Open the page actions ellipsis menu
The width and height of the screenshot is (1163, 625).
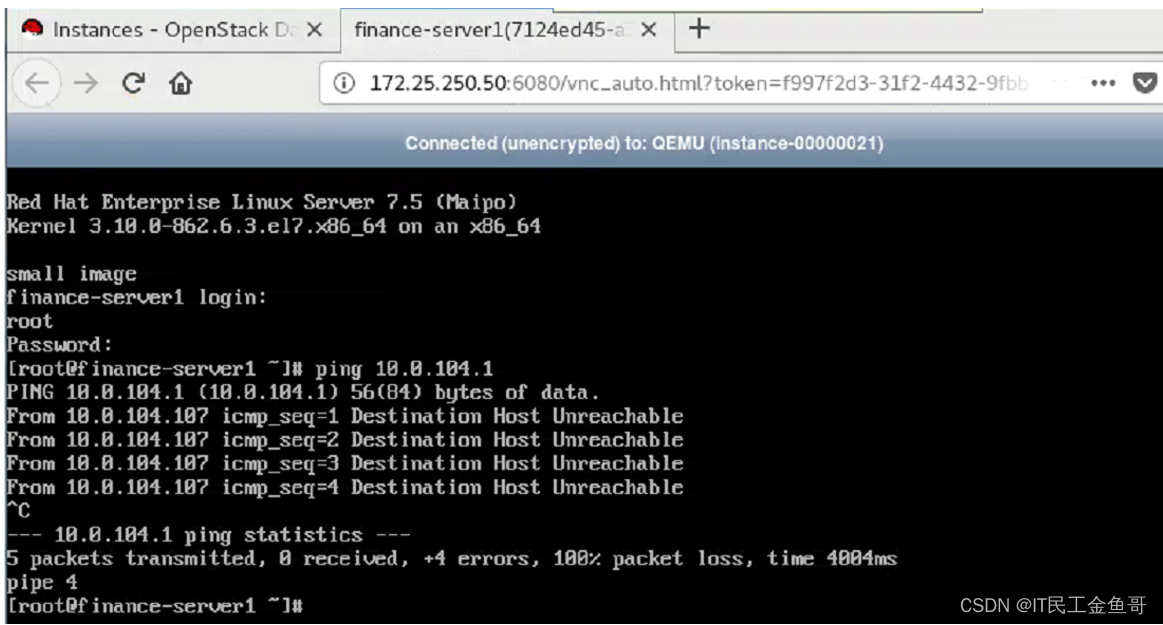coord(1103,83)
